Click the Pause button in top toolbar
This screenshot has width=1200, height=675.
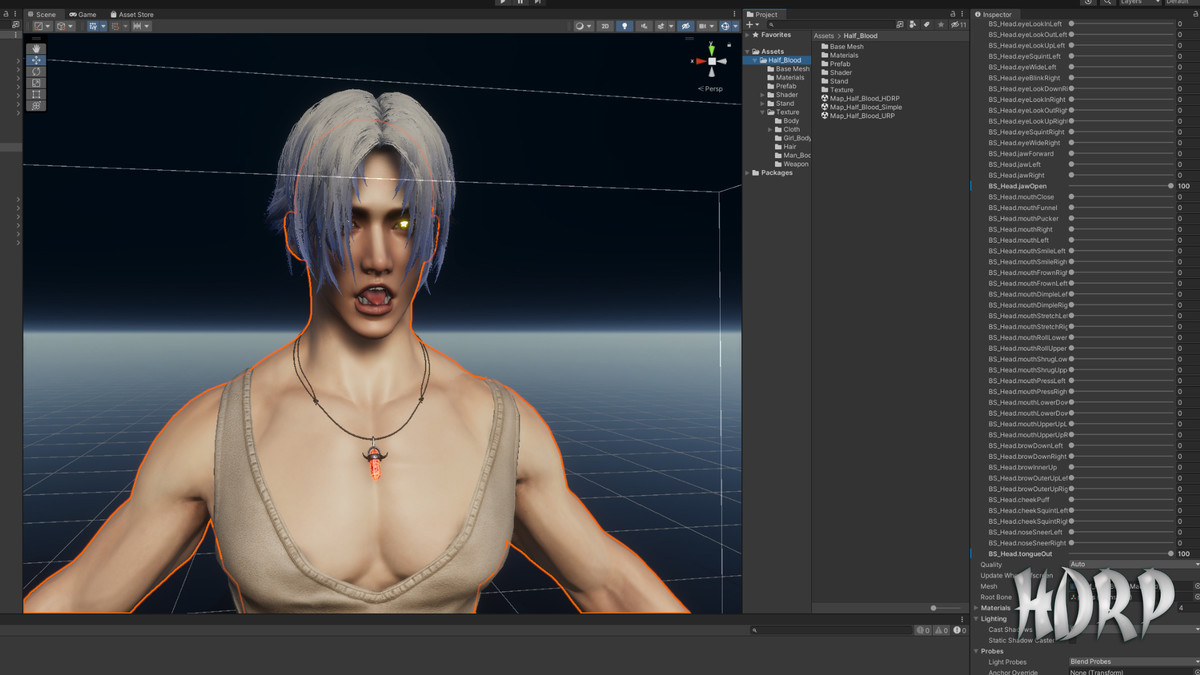pos(520,3)
